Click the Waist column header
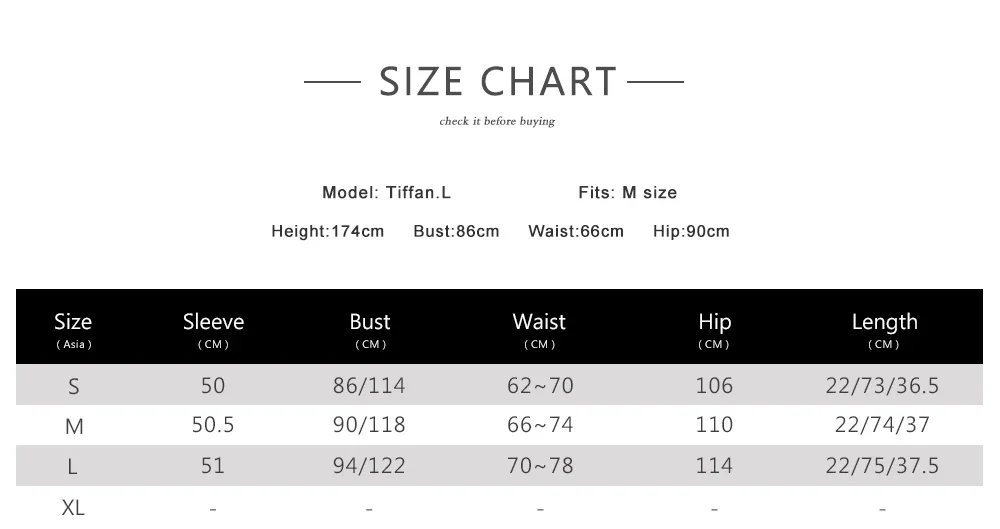Viewport: 1000px width, 529px height. 539,328
